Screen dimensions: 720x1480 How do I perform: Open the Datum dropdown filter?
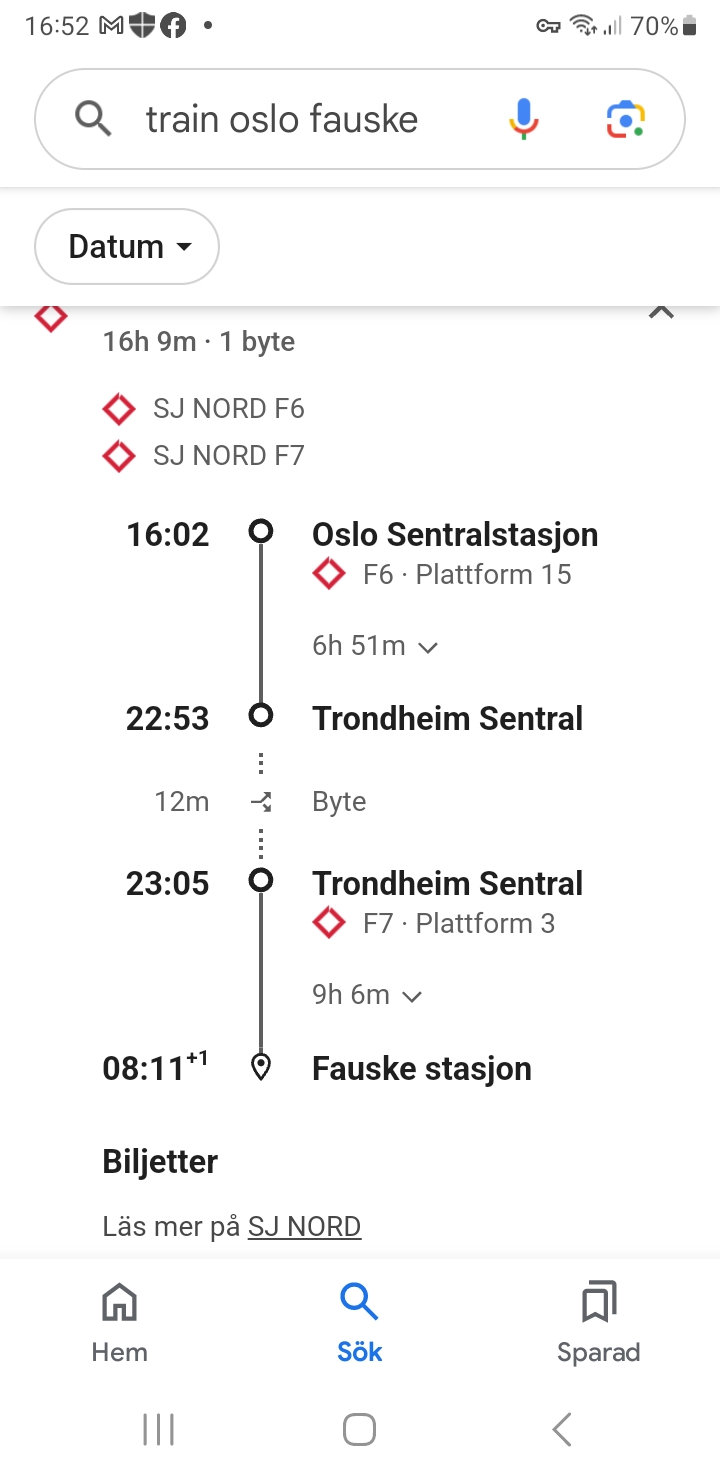click(127, 247)
